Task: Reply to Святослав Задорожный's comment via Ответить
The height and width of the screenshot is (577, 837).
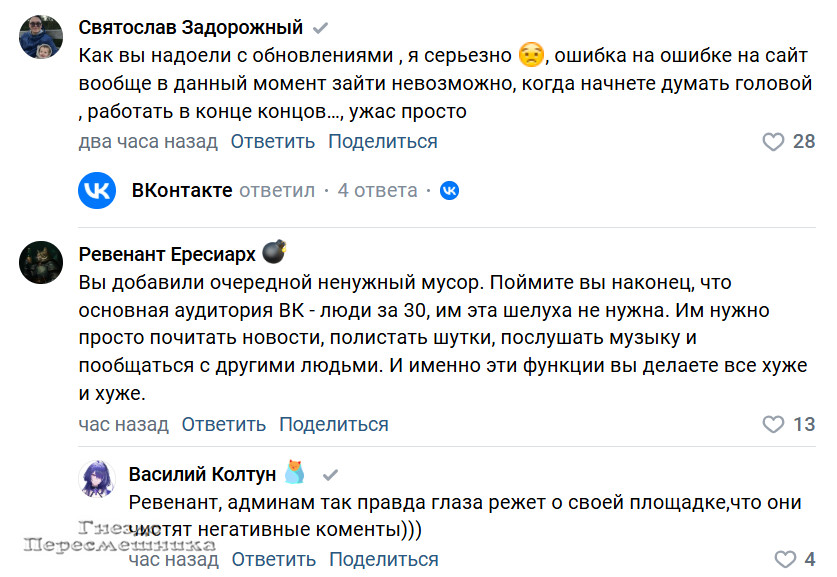Action: 273,142
